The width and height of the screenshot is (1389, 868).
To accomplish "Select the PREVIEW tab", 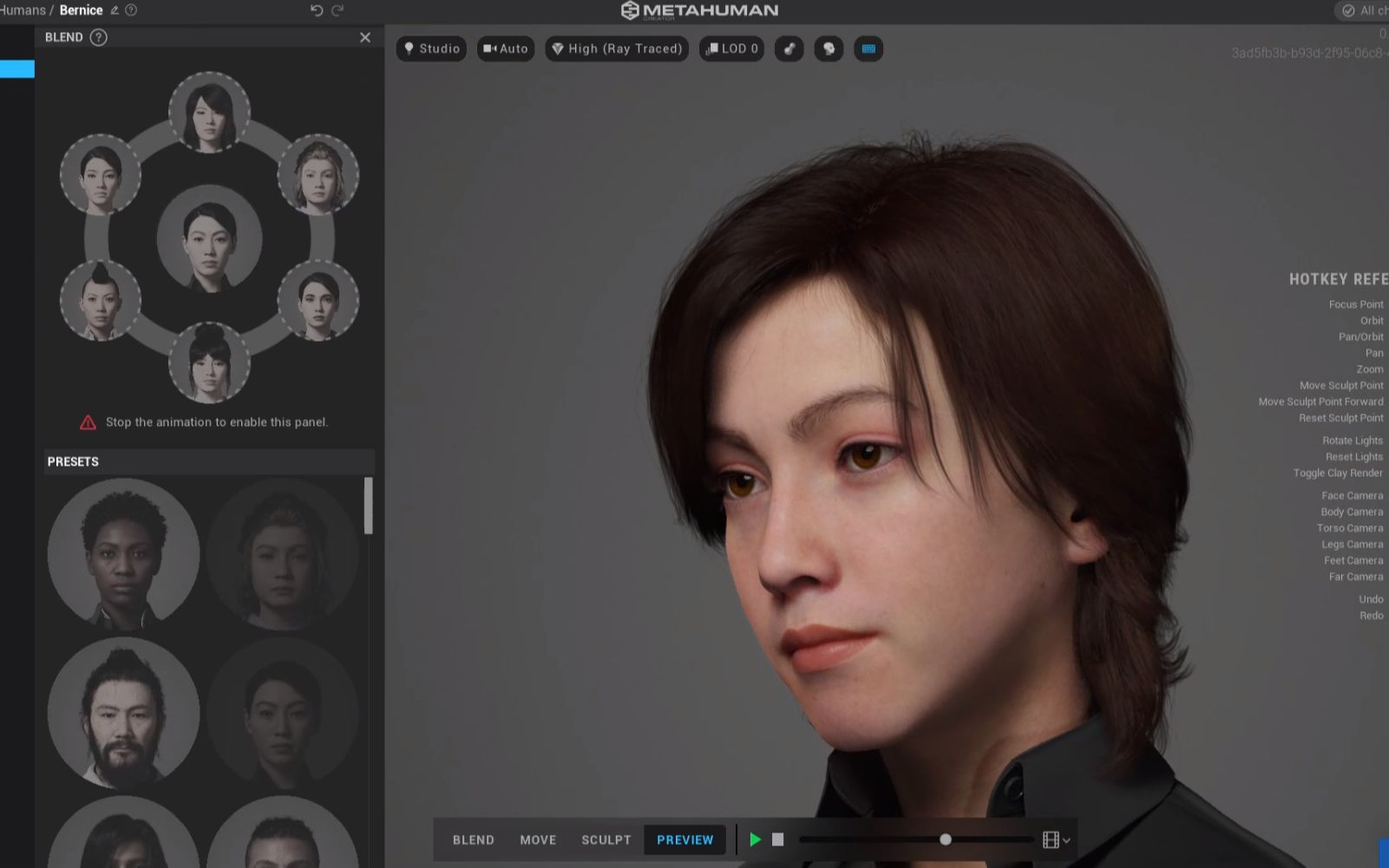I will tap(685, 839).
